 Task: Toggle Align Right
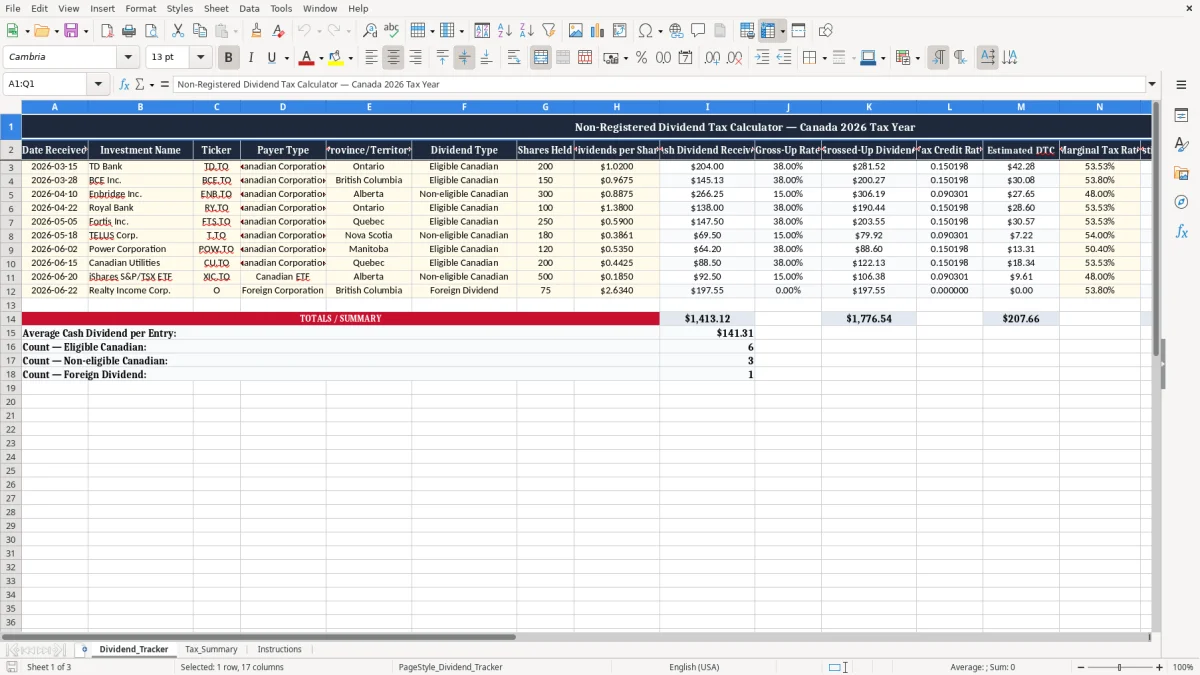click(x=415, y=58)
